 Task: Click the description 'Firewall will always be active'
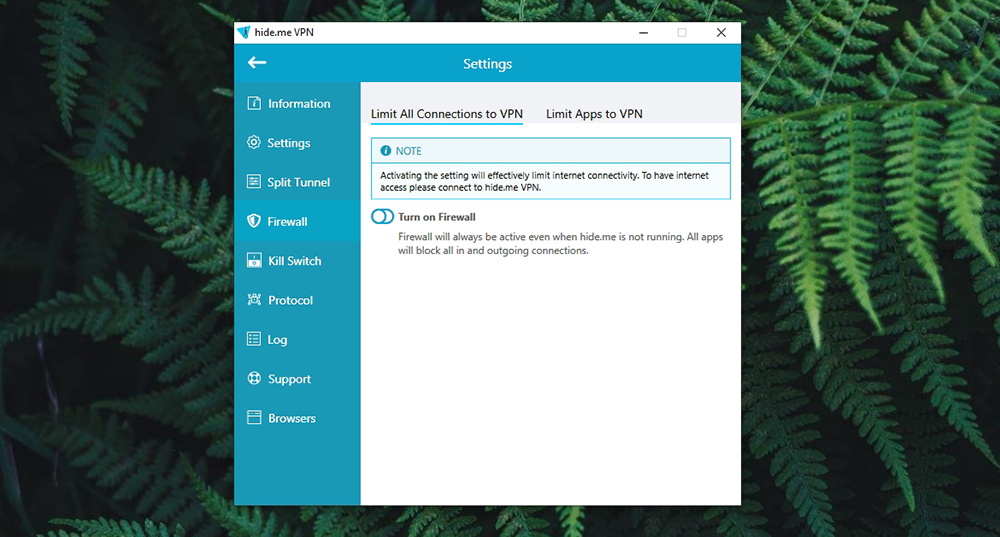[x=561, y=244]
